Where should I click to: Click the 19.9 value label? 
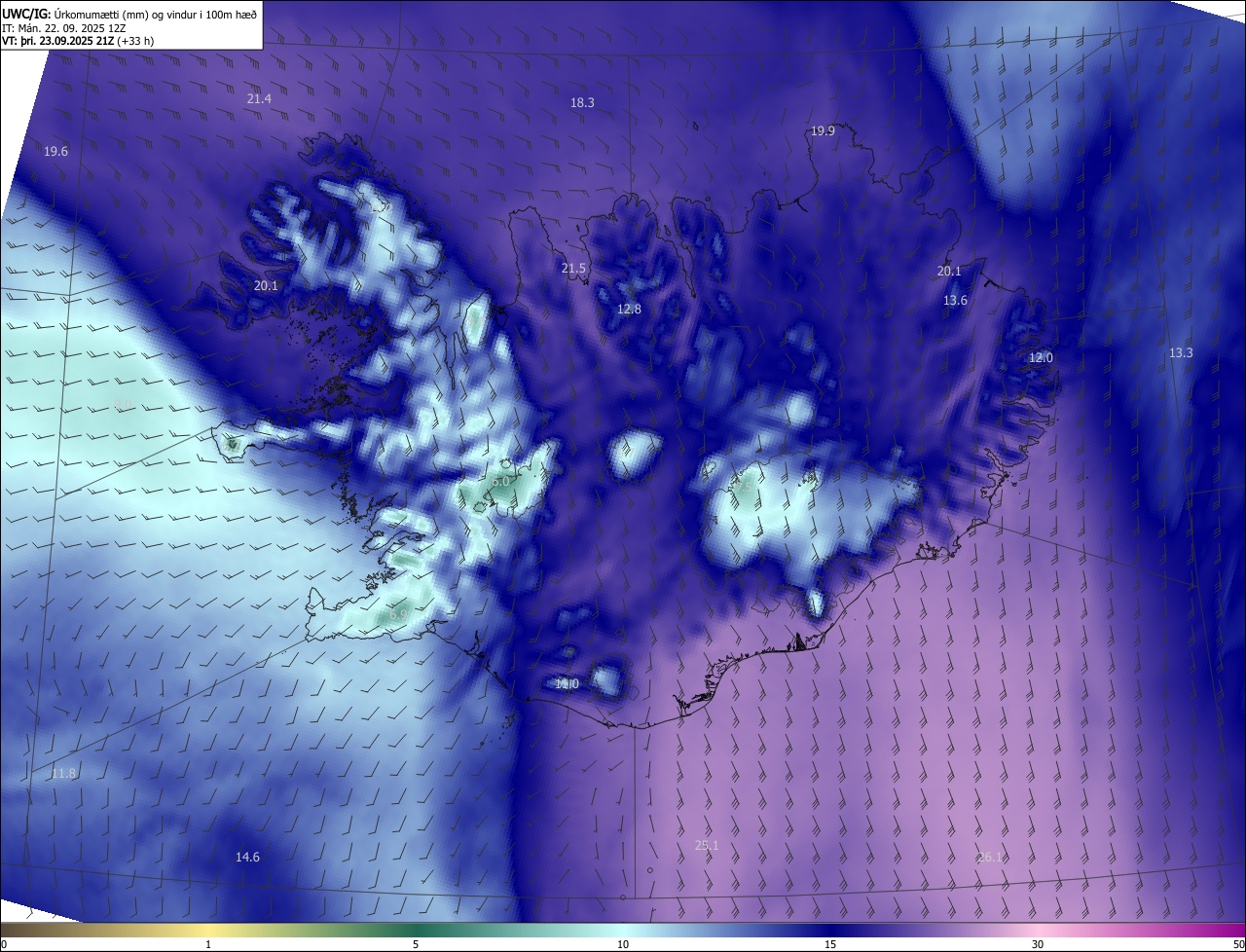[x=823, y=130]
